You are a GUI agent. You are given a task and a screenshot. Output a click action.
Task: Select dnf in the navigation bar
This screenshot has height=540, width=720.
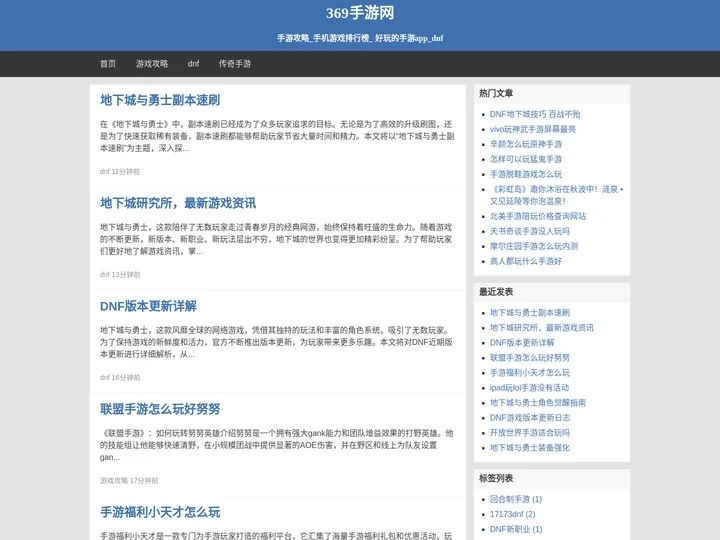193,64
